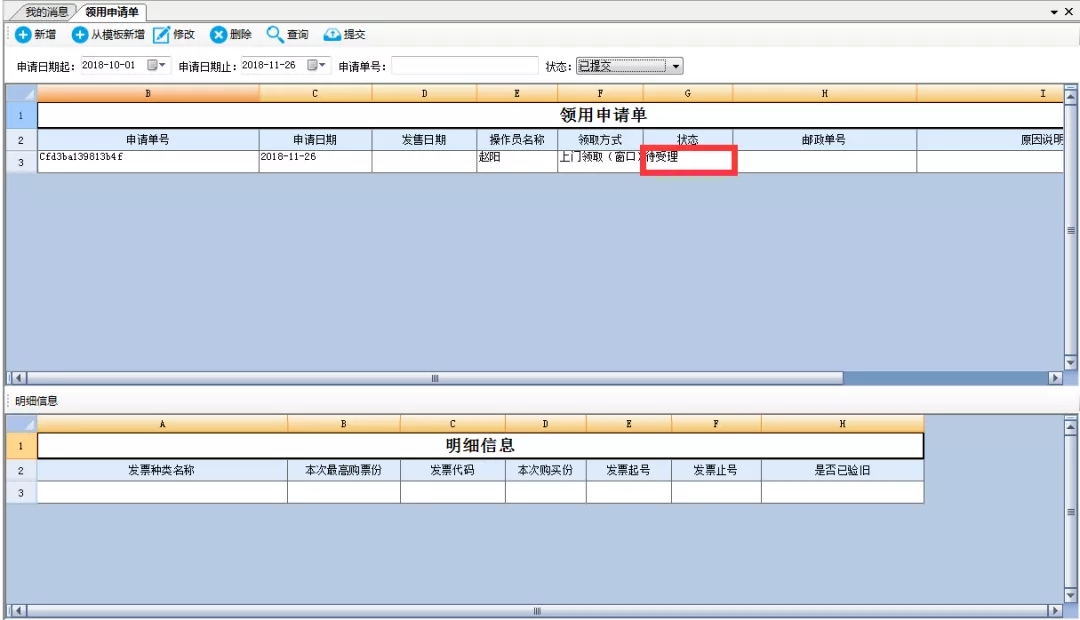This screenshot has width=1080, height=620.
Task: Click the 发票种类名称 column header
Action: pos(162,470)
